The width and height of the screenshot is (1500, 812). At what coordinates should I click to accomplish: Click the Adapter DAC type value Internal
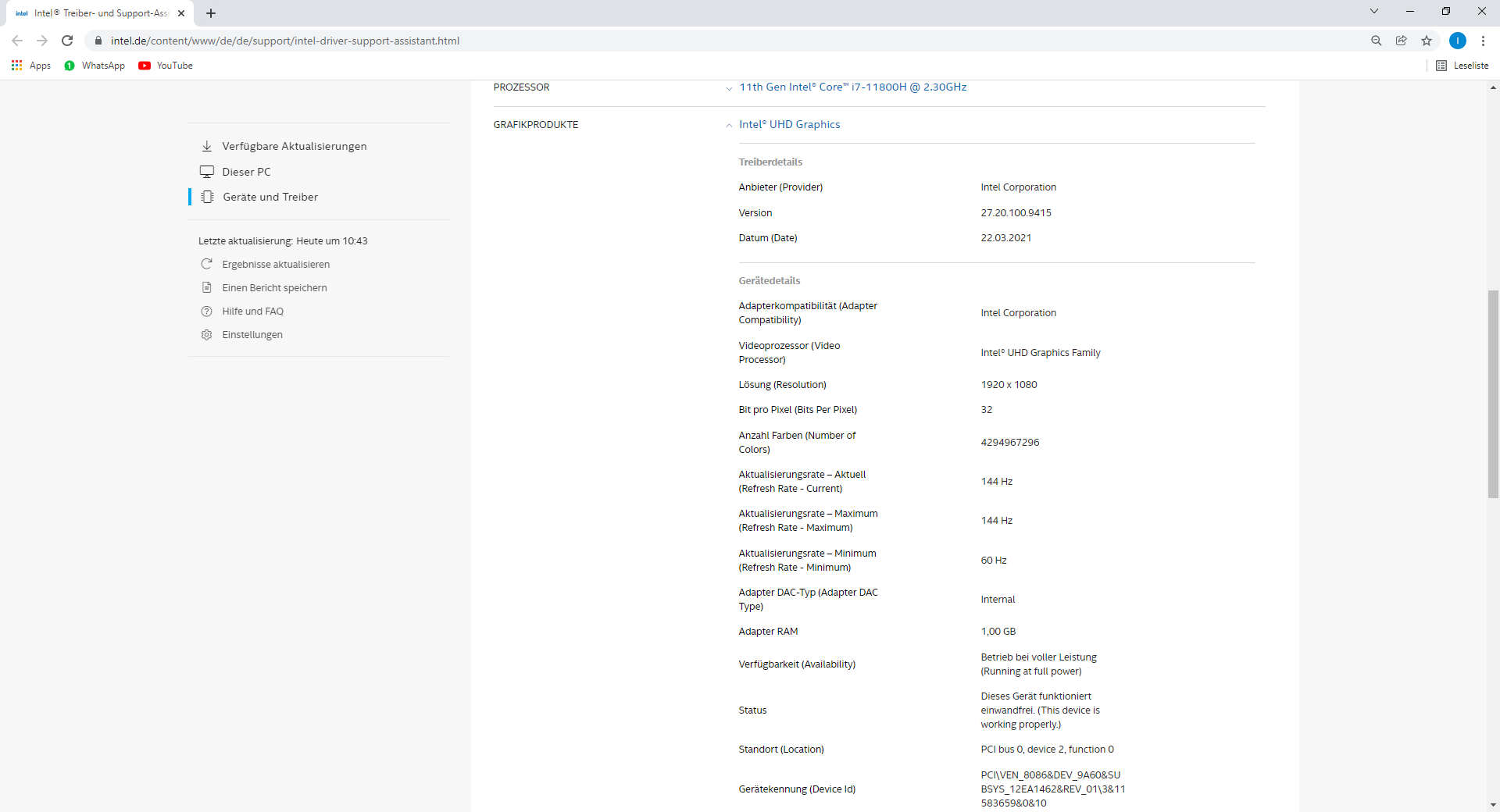coord(998,599)
